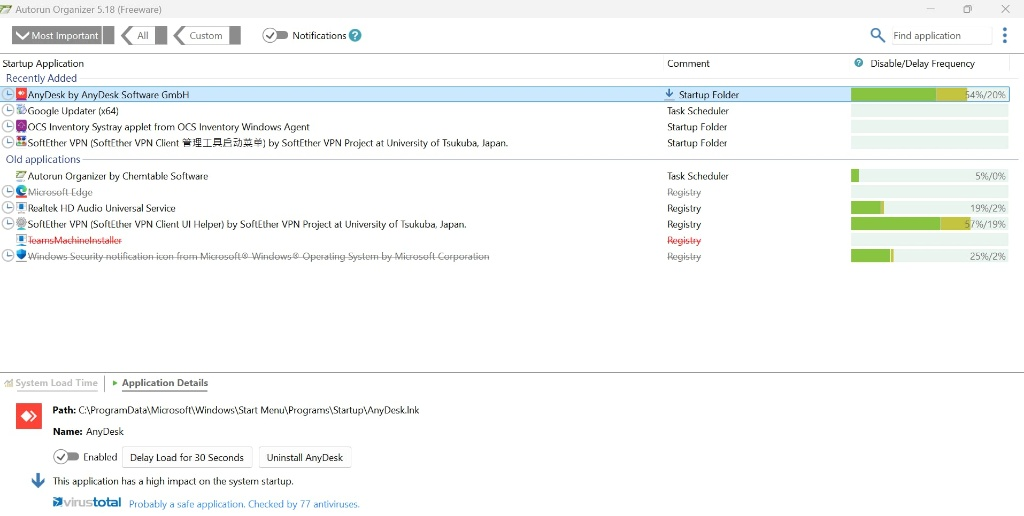The height and width of the screenshot is (516, 1024).
Task: Click Windows Security notification shield icon
Action: pyautogui.click(x=22, y=256)
